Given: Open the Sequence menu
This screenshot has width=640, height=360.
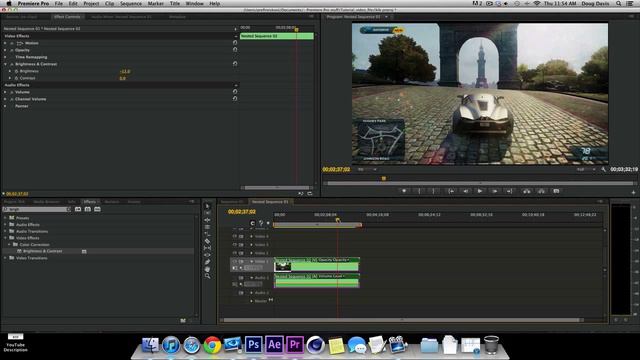Looking at the screenshot, I should click(x=131, y=3).
